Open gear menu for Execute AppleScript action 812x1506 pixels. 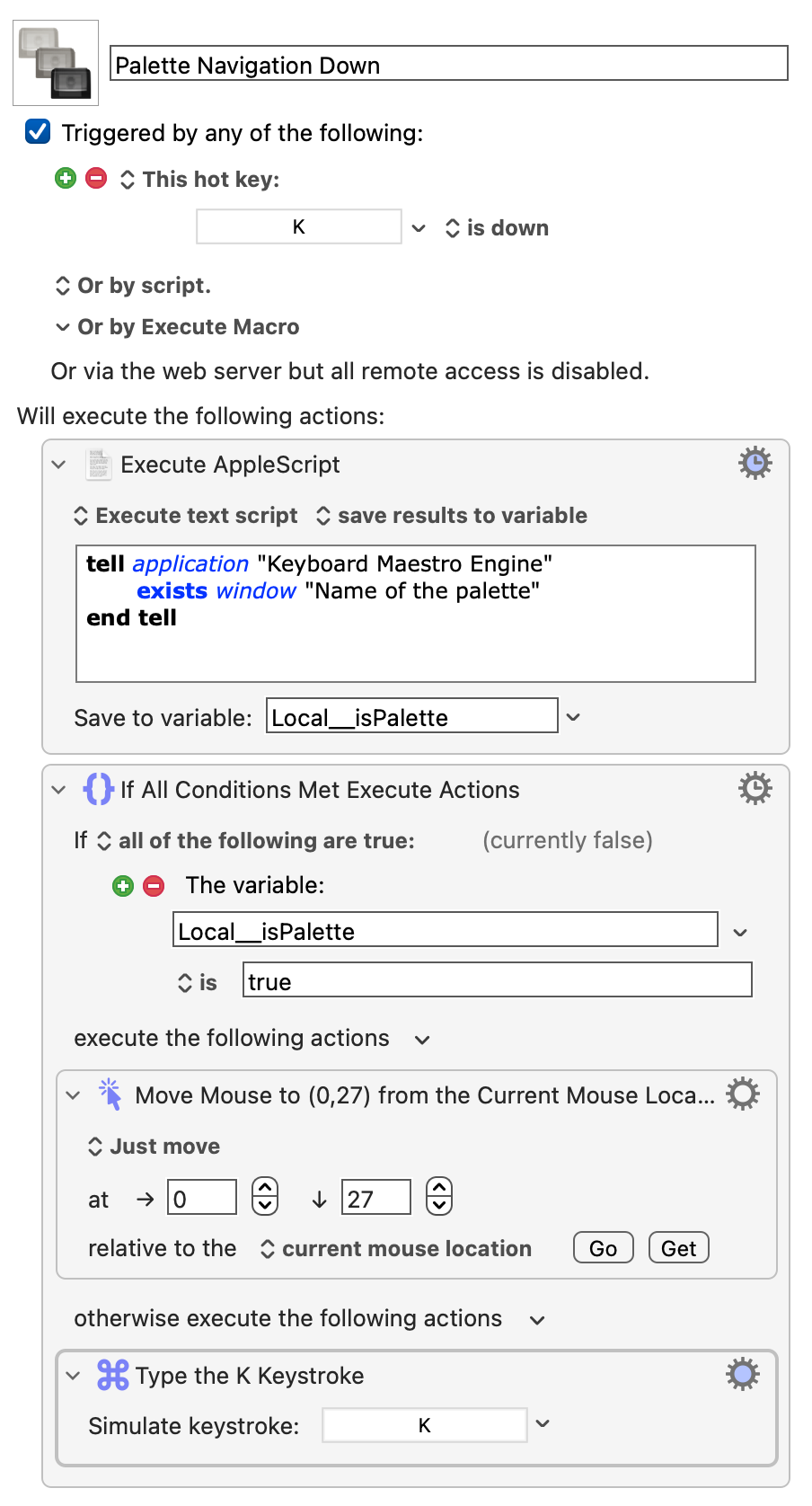(755, 464)
